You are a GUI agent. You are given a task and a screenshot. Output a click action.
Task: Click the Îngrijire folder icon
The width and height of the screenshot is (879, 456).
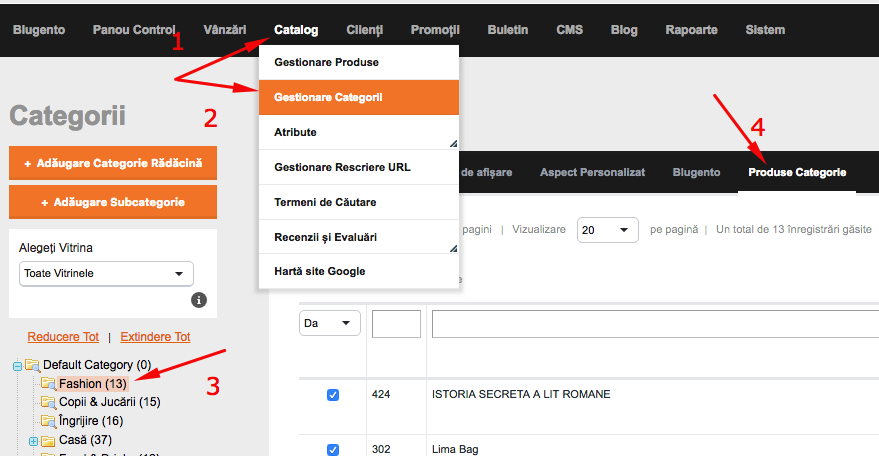(x=48, y=421)
